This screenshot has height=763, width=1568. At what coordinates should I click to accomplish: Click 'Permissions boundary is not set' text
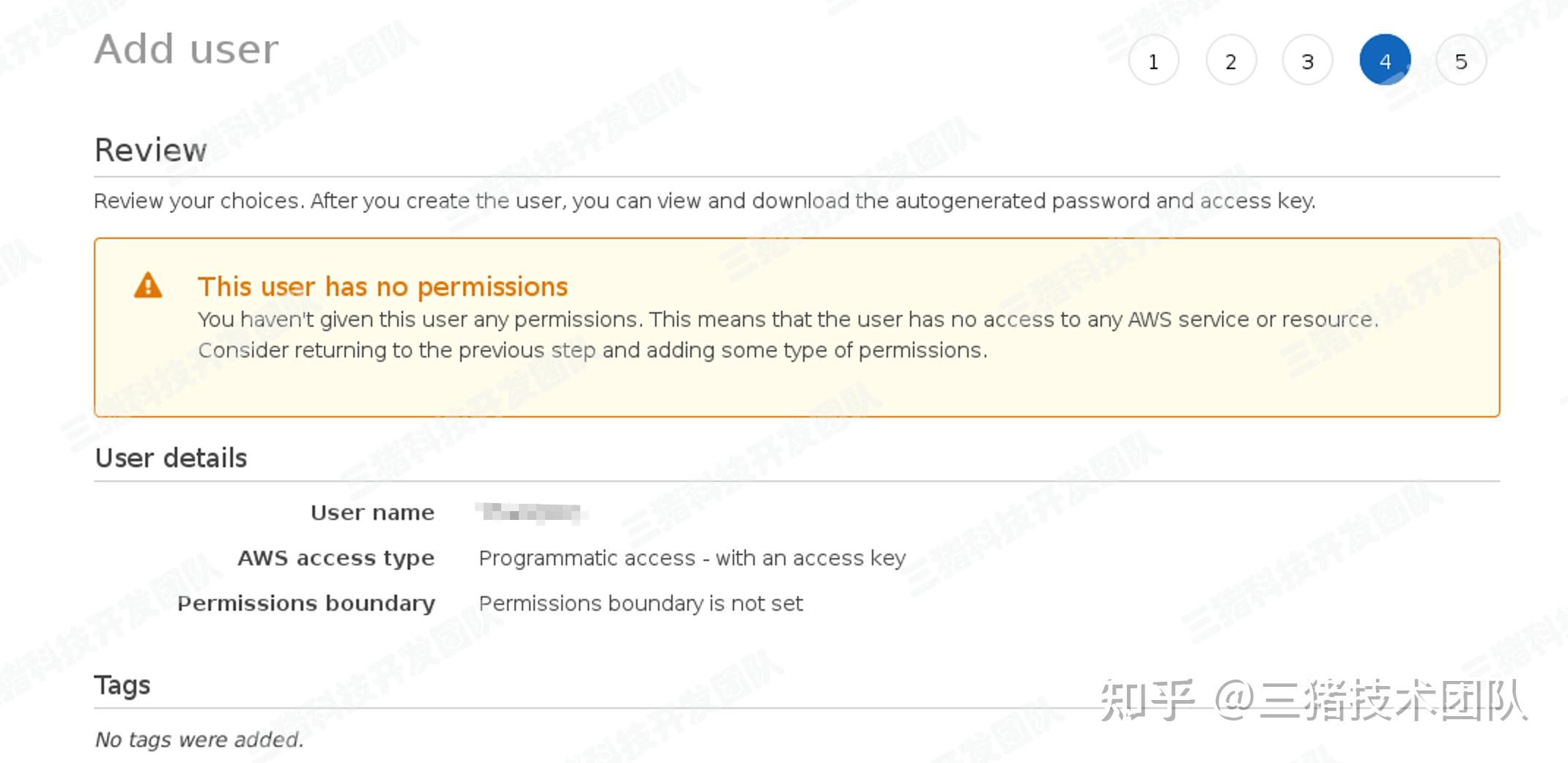pyautogui.click(x=640, y=603)
